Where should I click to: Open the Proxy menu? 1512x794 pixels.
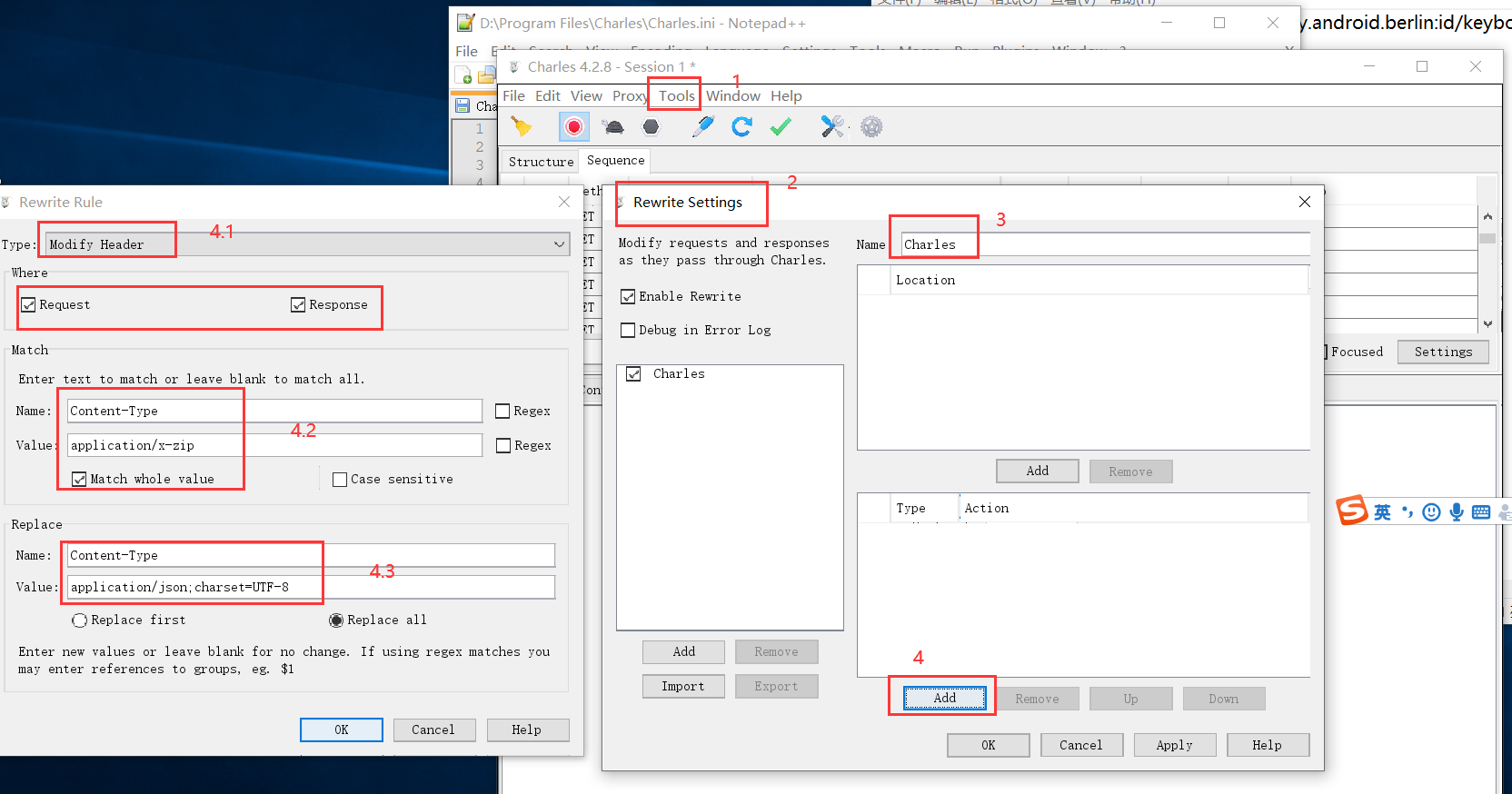(630, 95)
